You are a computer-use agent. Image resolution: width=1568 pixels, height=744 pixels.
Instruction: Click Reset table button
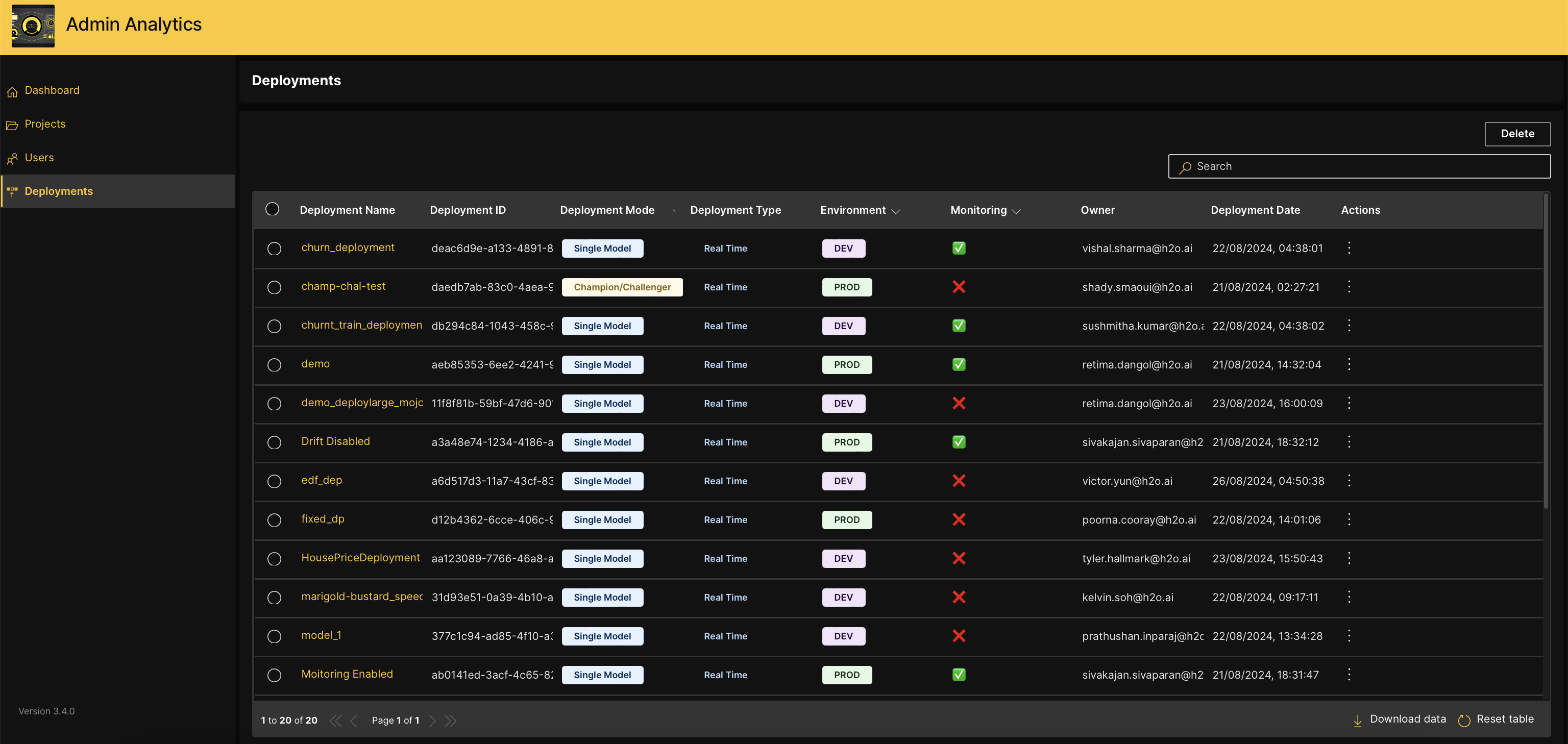click(x=1496, y=720)
